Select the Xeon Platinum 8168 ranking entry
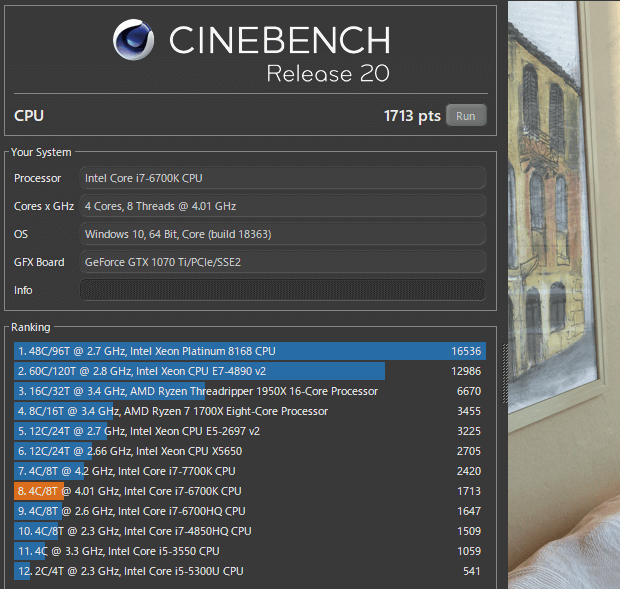Screen dimensions: 620x589 [249, 351]
